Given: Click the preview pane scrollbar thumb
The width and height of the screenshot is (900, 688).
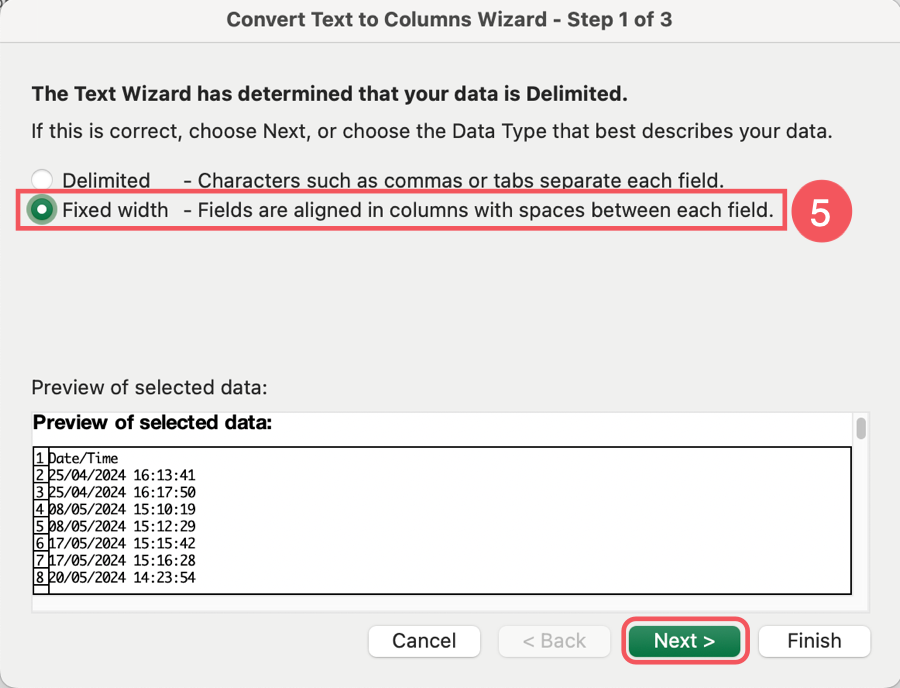Looking at the screenshot, I should click(x=861, y=429).
